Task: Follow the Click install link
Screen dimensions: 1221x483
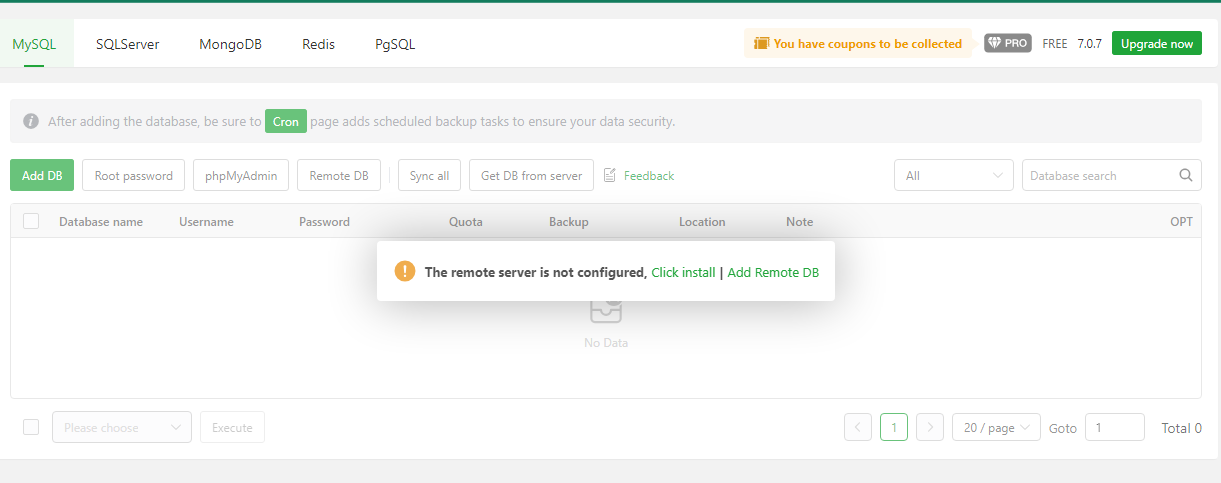Action: pos(683,272)
